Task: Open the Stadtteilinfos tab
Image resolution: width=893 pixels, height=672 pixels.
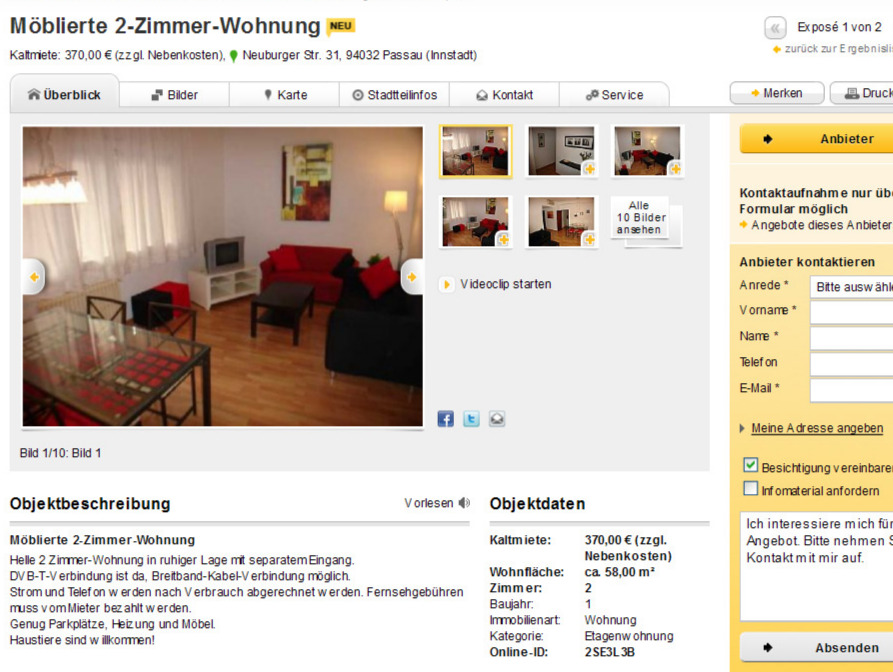Action: pyautogui.click(x=395, y=95)
